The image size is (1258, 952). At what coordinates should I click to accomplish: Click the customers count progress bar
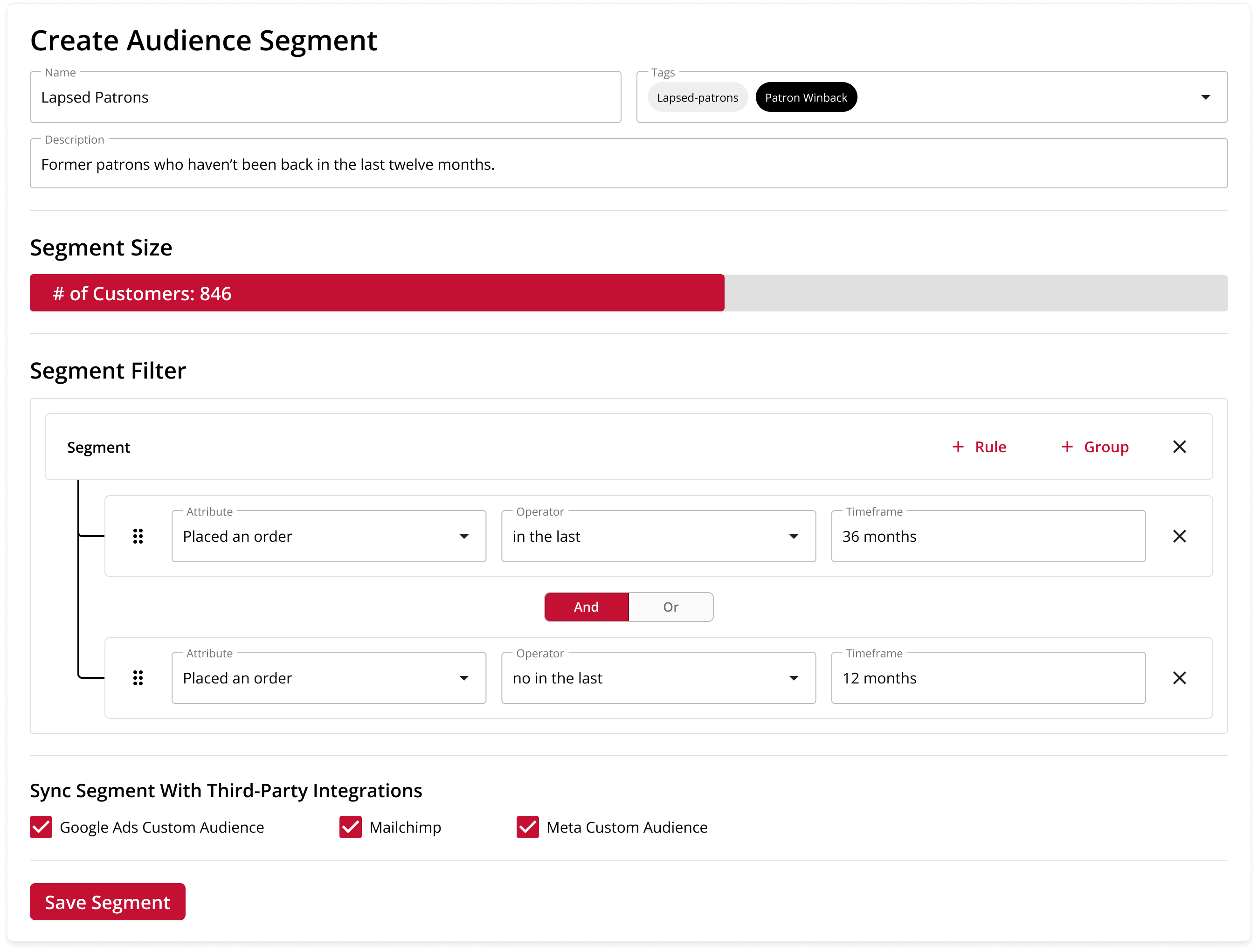click(x=629, y=293)
